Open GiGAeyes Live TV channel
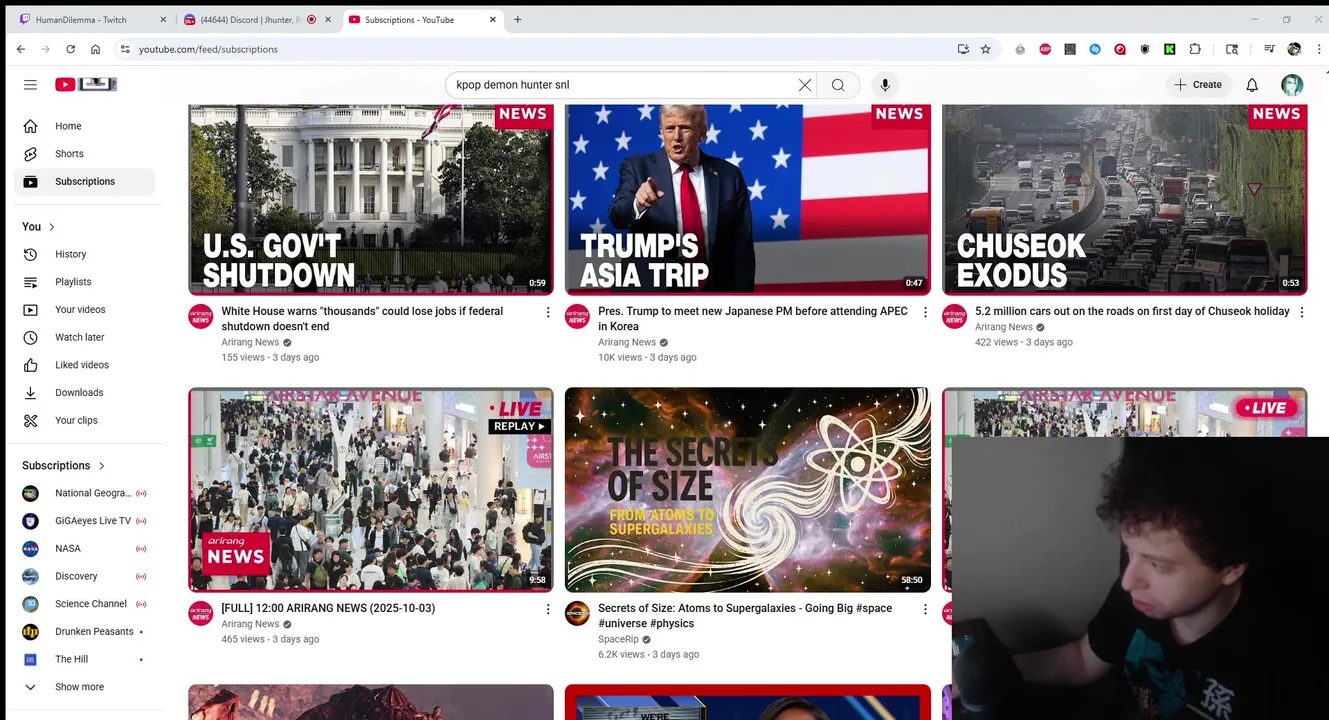 click(x=85, y=521)
